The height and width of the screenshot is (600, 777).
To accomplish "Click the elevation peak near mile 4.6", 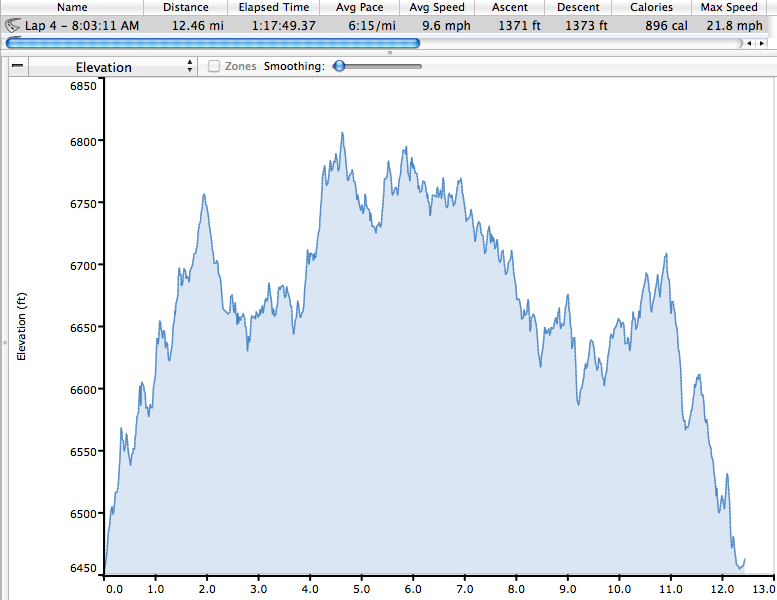I will pyautogui.click(x=342, y=133).
